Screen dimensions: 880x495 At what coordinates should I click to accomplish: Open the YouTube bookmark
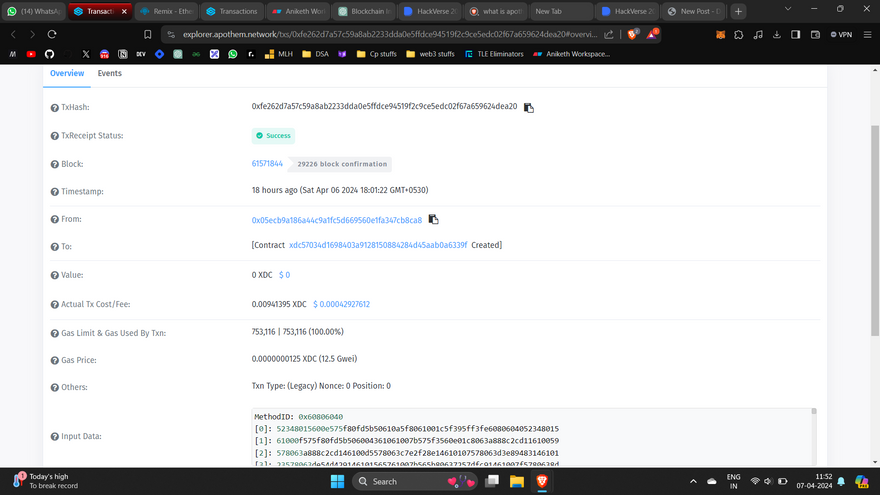(31, 54)
